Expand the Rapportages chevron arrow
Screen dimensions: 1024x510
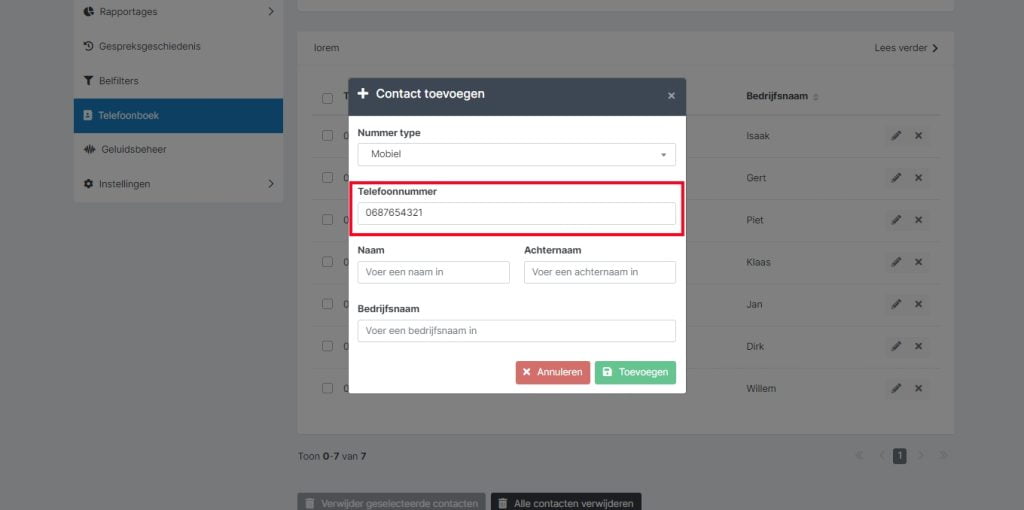click(x=271, y=12)
